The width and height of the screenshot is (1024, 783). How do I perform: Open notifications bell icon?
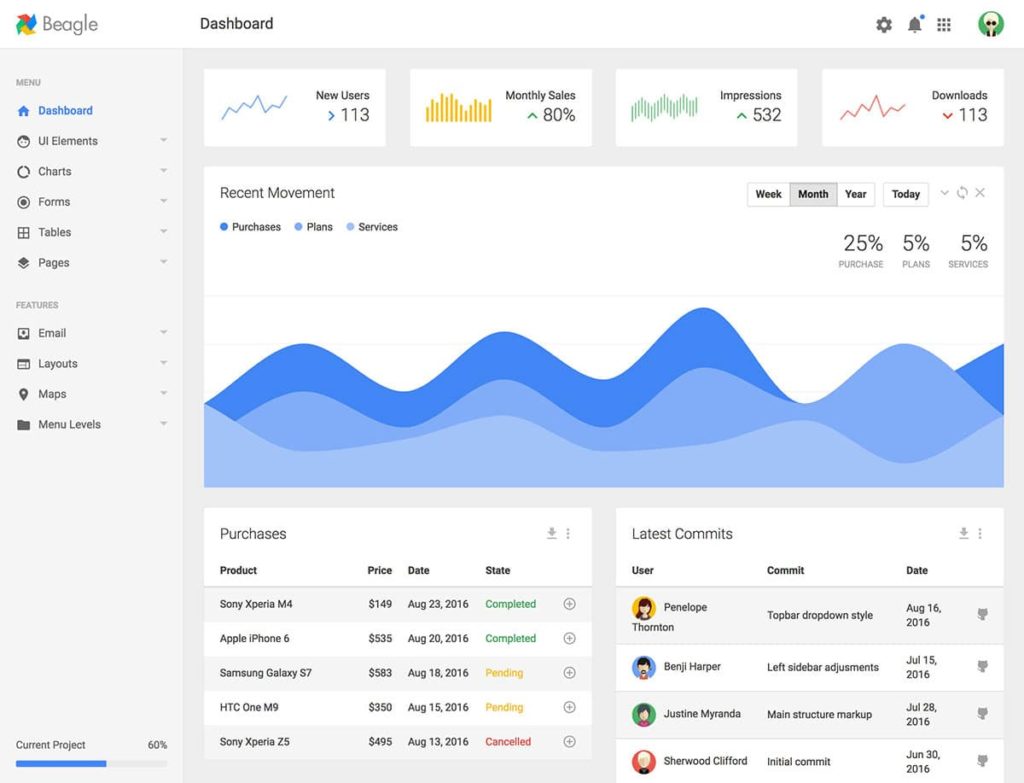pyautogui.click(x=915, y=24)
